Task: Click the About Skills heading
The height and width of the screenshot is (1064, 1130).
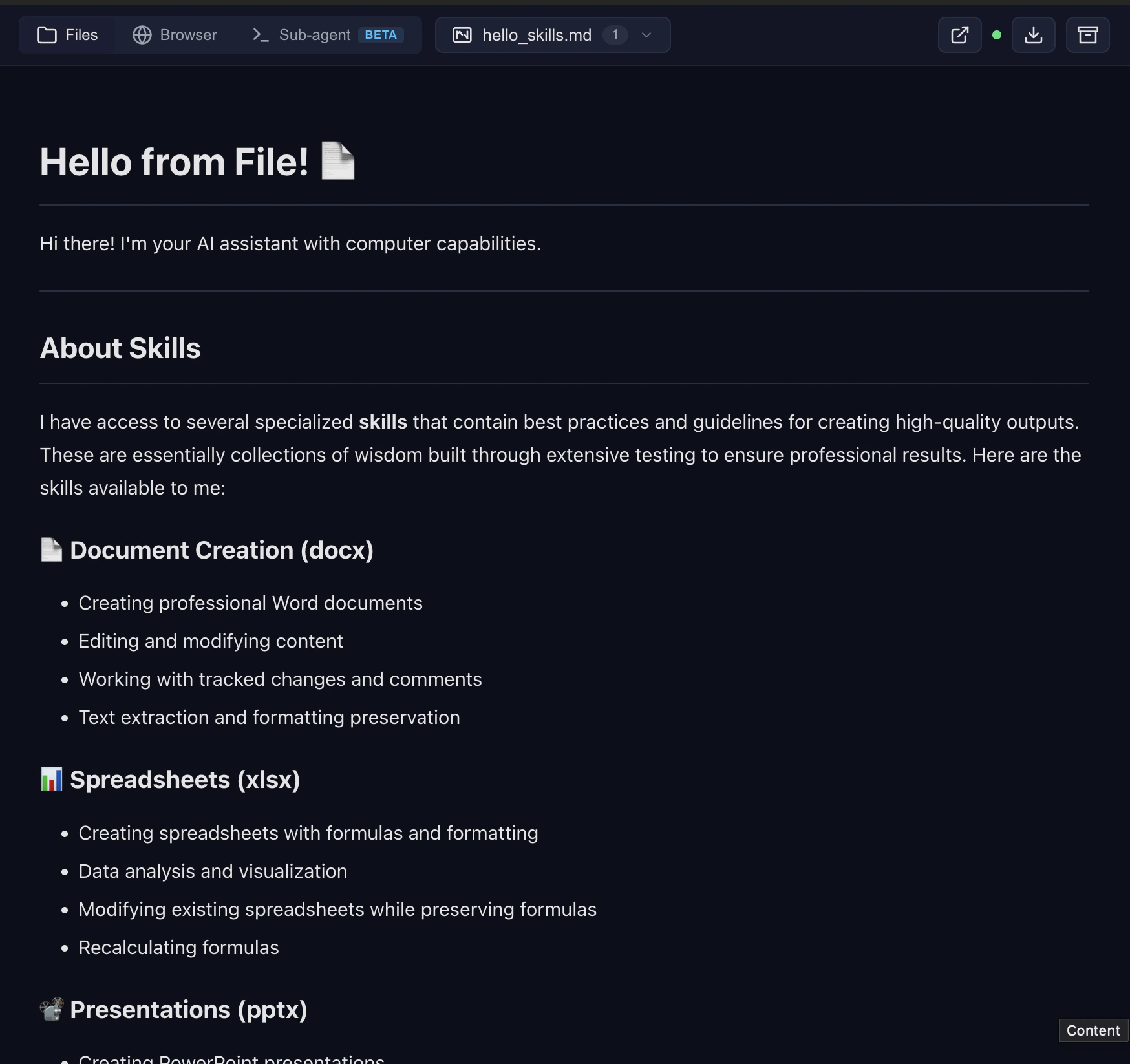Action: click(x=120, y=348)
